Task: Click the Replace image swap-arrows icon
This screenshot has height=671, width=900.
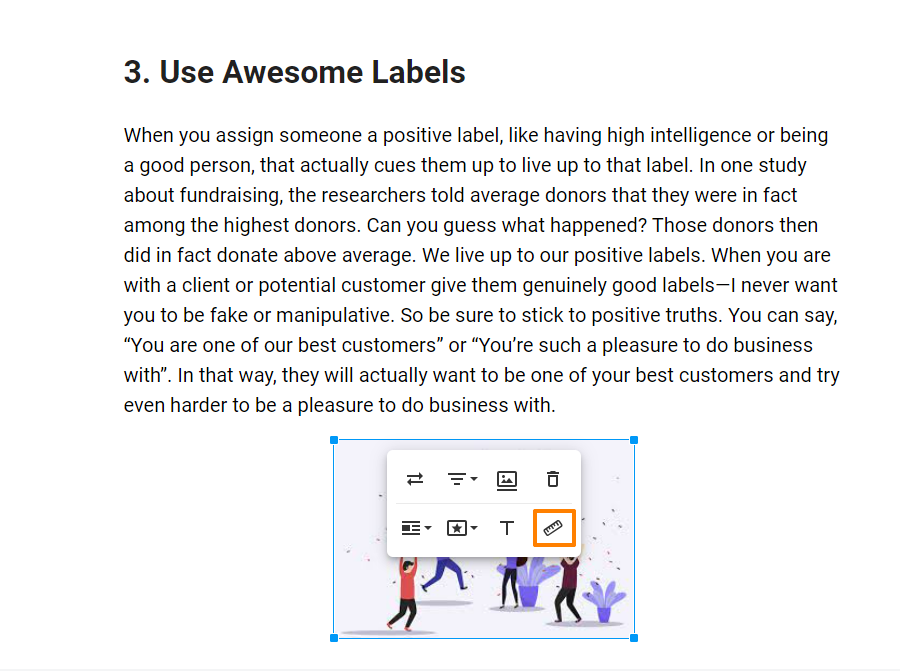Action: coord(415,479)
